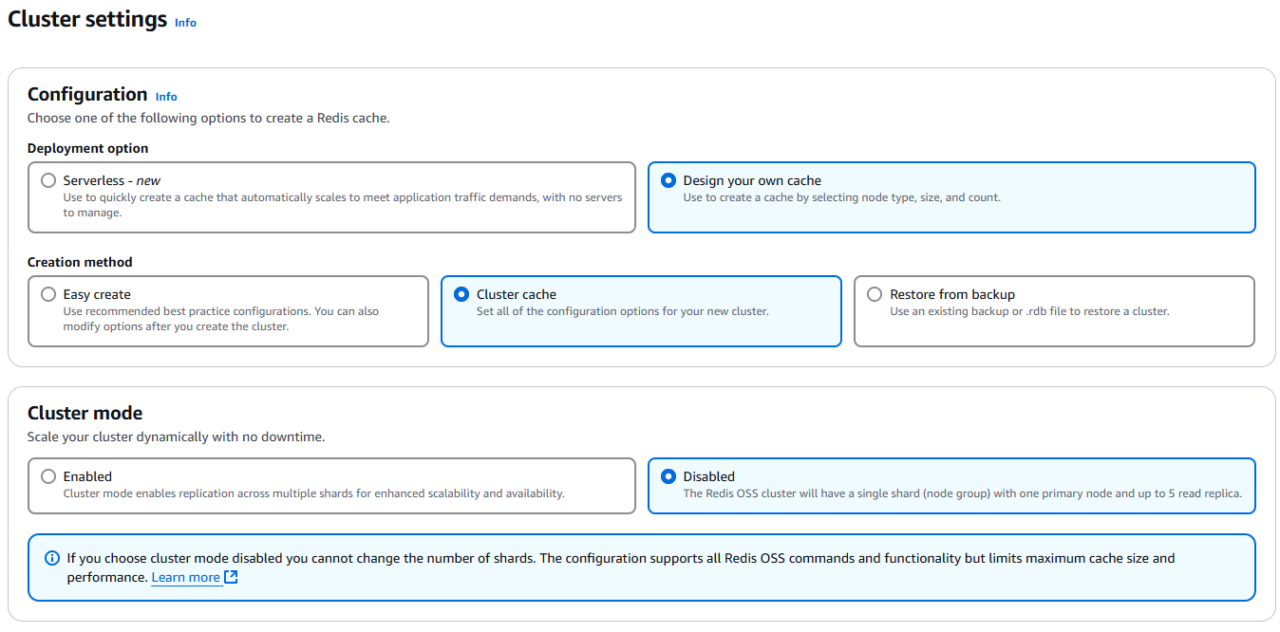
Task: Click the external link icon beside Learn more
Action: (x=230, y=577)
